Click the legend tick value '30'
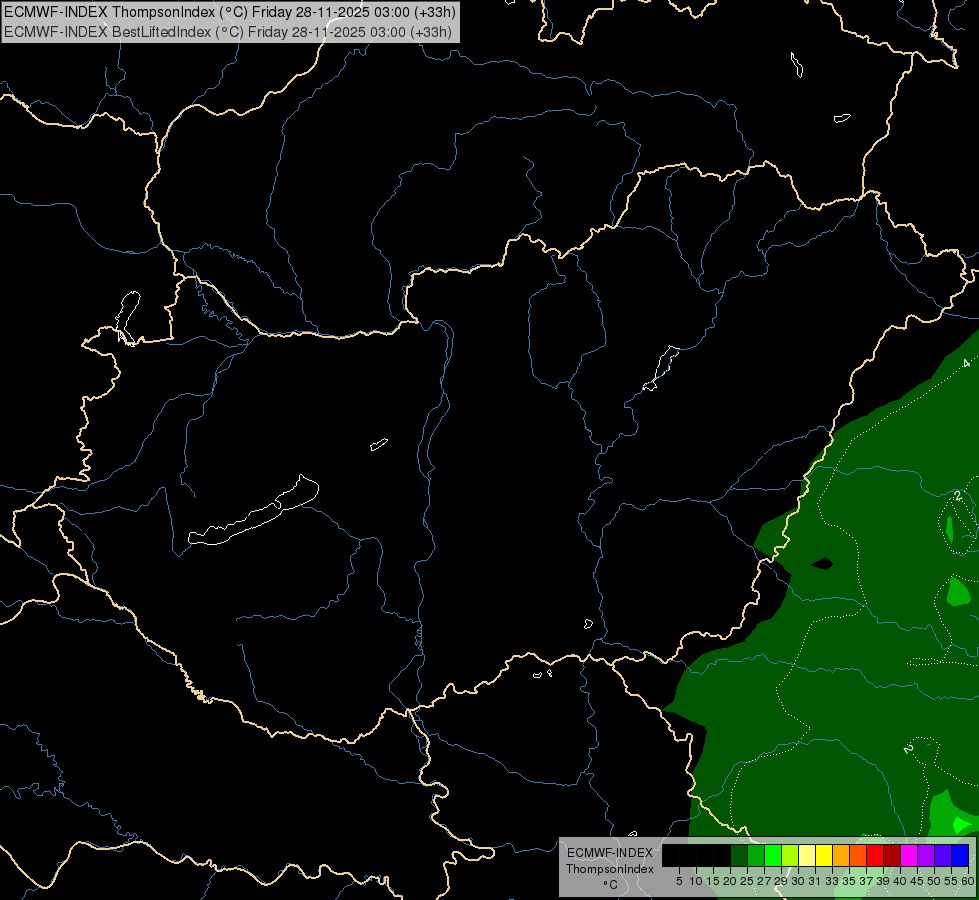979x900 pixels. point(798,881)
